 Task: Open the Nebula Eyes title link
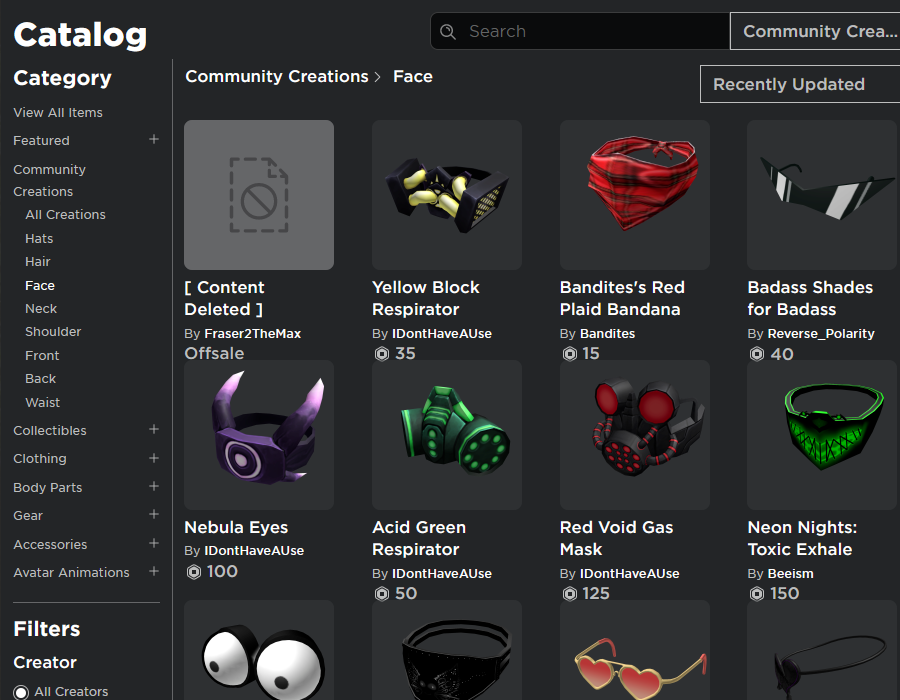[x=236, y=527]
